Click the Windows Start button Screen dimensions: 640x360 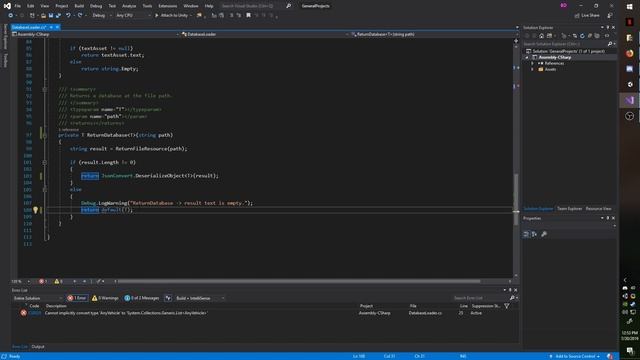[629, 7]
